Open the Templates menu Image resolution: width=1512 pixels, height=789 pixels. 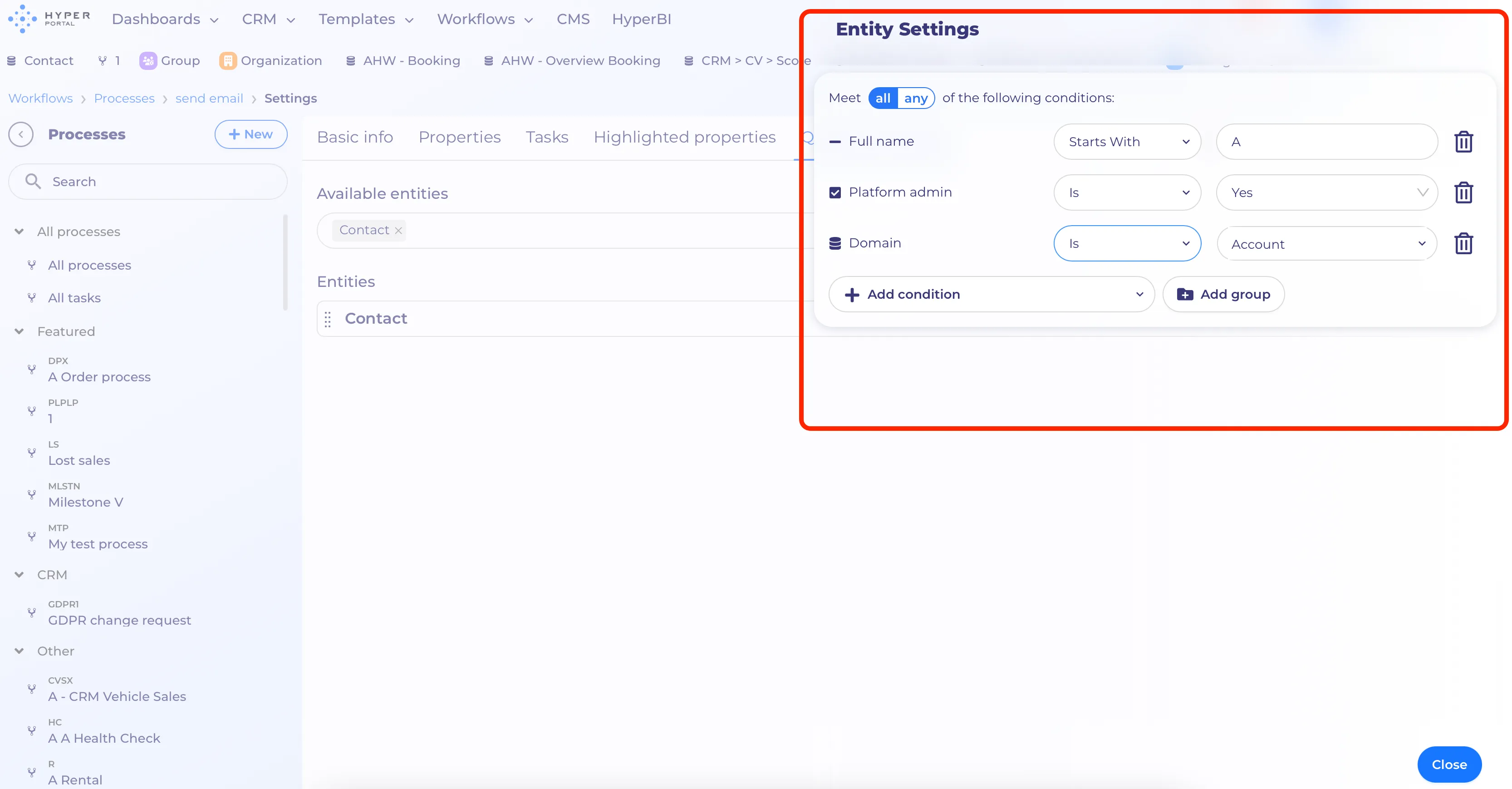click(366, 19)
